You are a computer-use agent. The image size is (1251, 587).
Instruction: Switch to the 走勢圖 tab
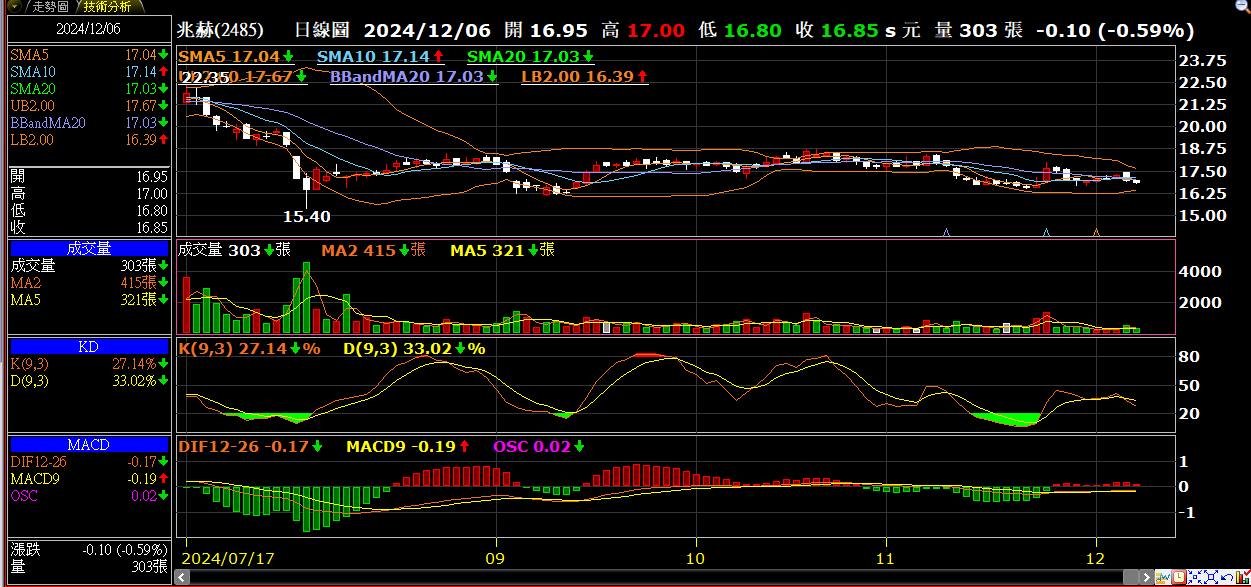[49, 6]
